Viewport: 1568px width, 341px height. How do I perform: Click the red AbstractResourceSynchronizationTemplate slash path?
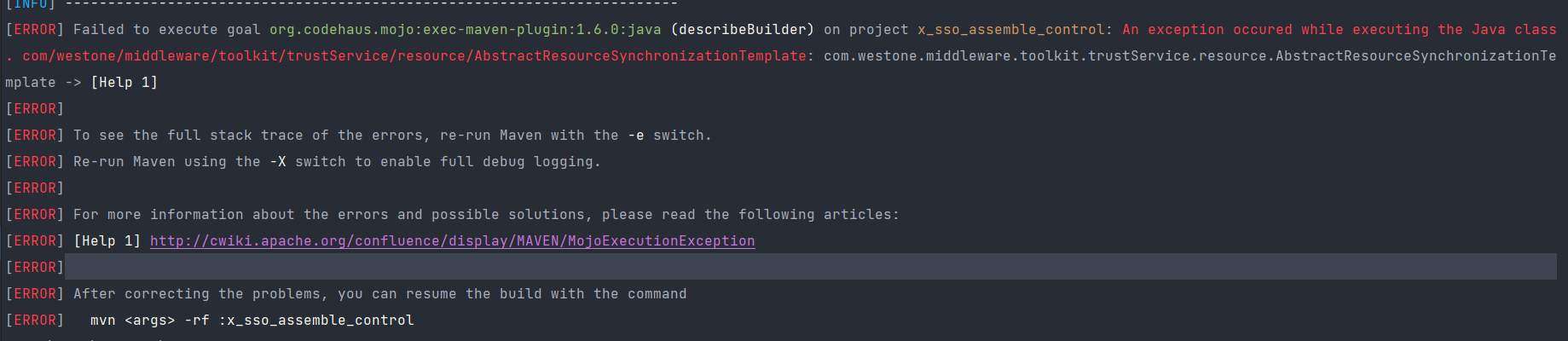tap(414, 56)
